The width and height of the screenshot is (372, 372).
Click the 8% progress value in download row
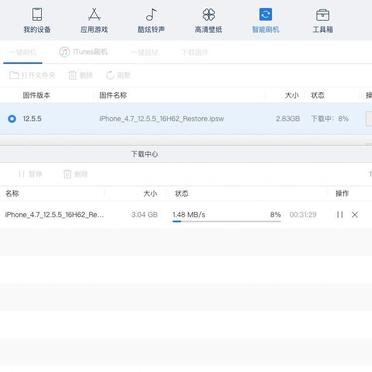[275, 215]
